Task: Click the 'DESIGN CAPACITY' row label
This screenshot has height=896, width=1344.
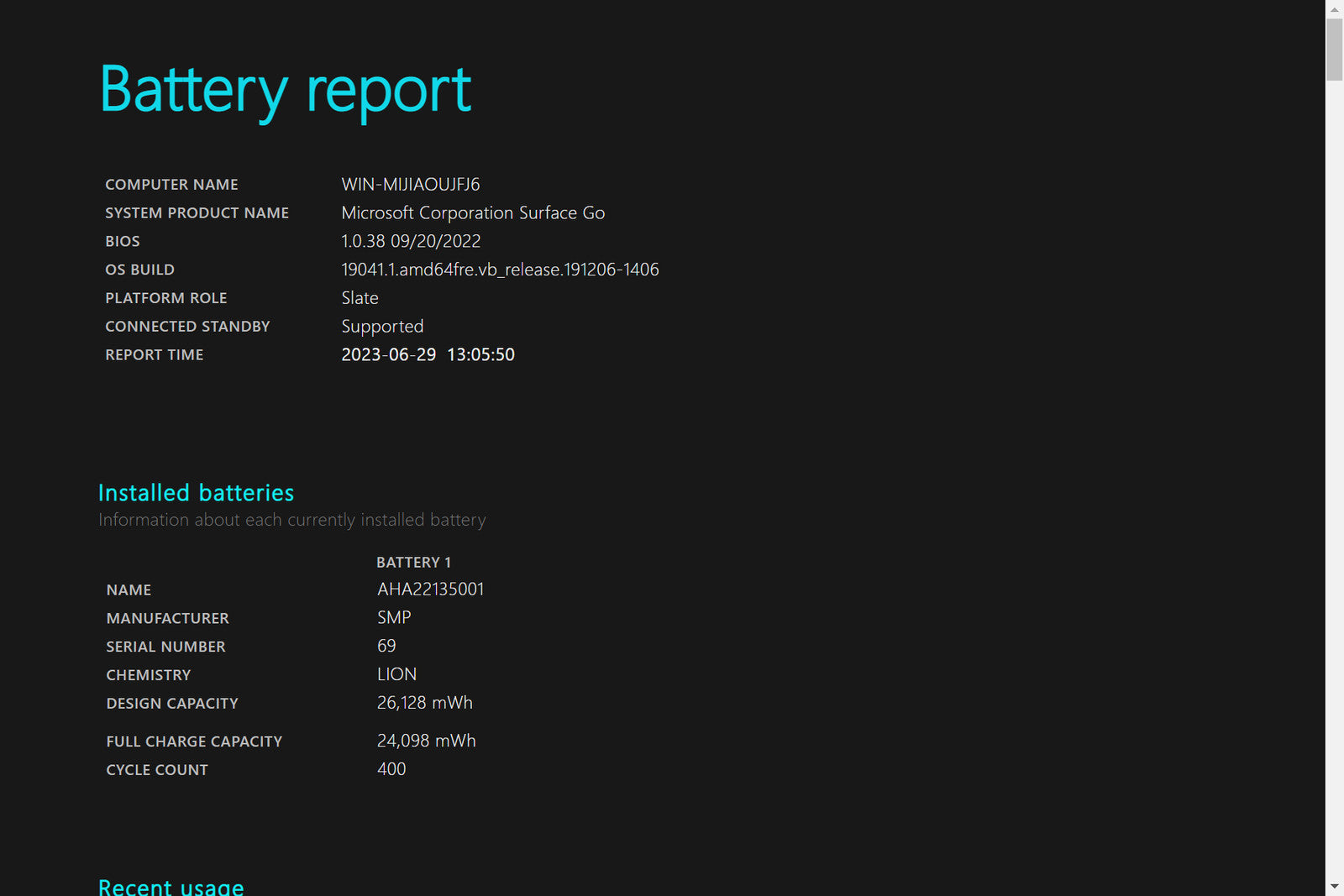Action: tap(172, 704)
